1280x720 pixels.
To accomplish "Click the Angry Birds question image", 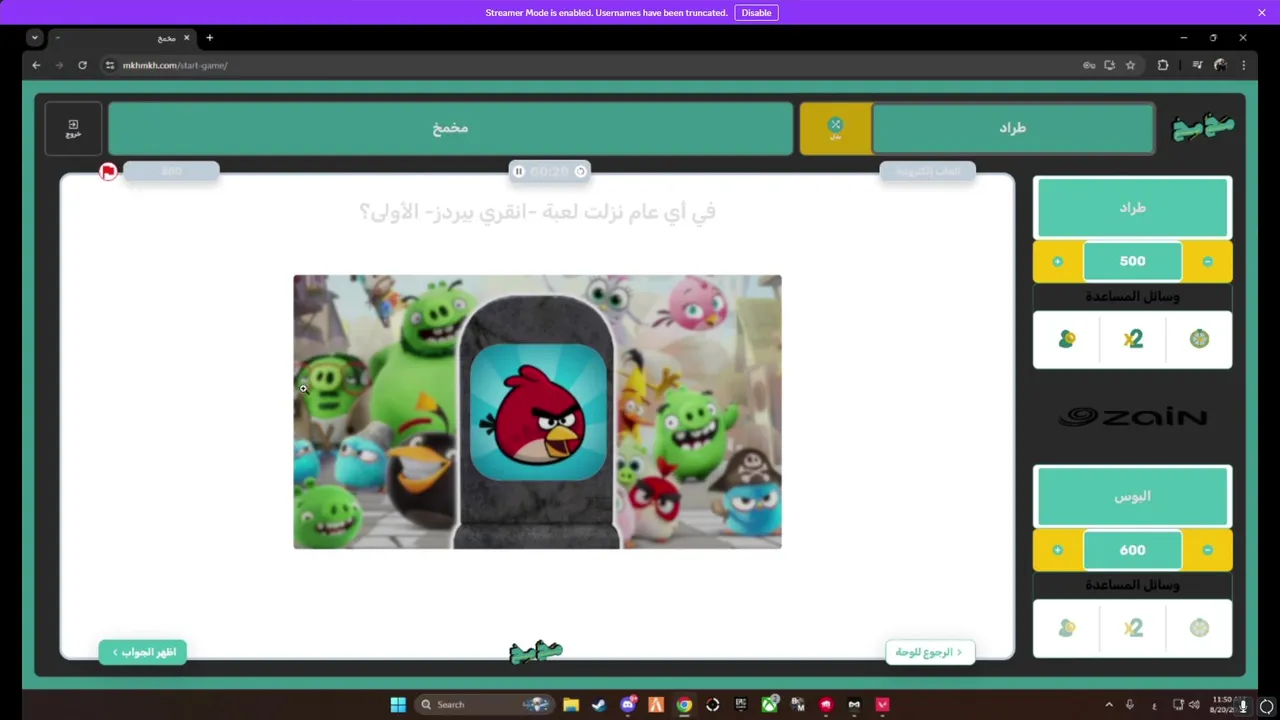I will (537, 412).
